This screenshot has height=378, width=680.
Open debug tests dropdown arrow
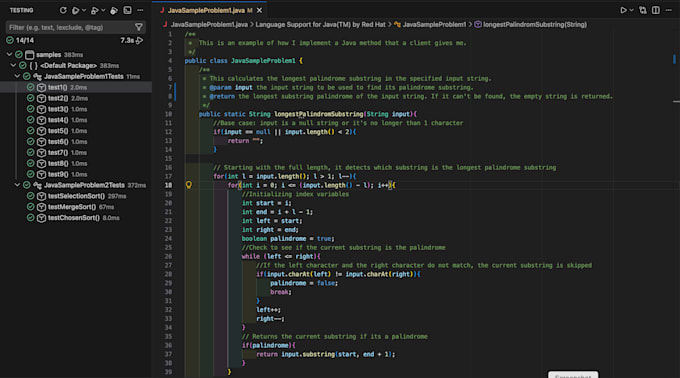click(x=103, y=10)
